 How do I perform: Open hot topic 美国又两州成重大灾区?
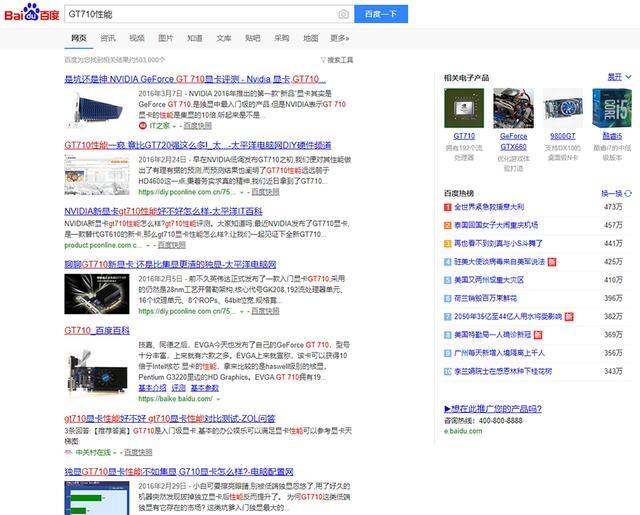click(x=489, y=280)
